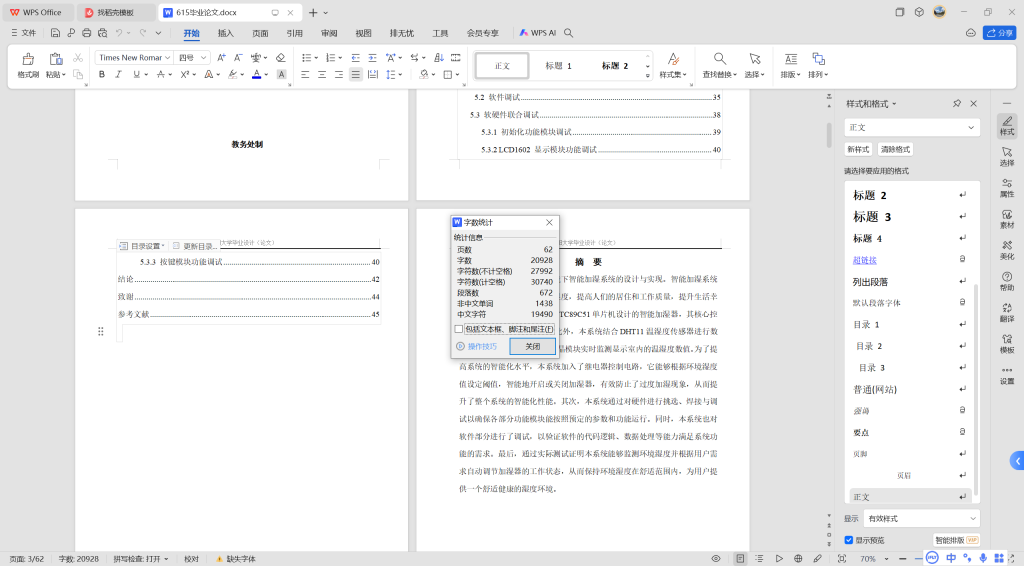This screenshot has height=566, width=1024.
Task: Open the Help (帮助) sidebar panel
Action: [x=1006, y=278]
